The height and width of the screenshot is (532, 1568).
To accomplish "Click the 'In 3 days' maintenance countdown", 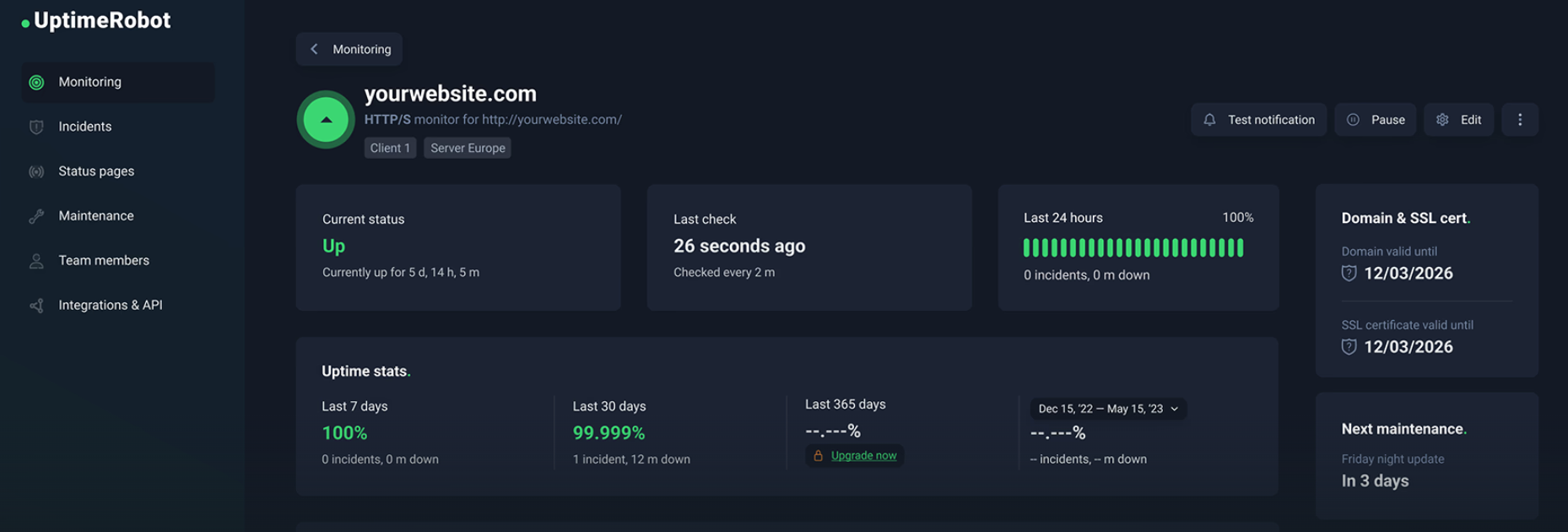I will (x=1375, y=481).
